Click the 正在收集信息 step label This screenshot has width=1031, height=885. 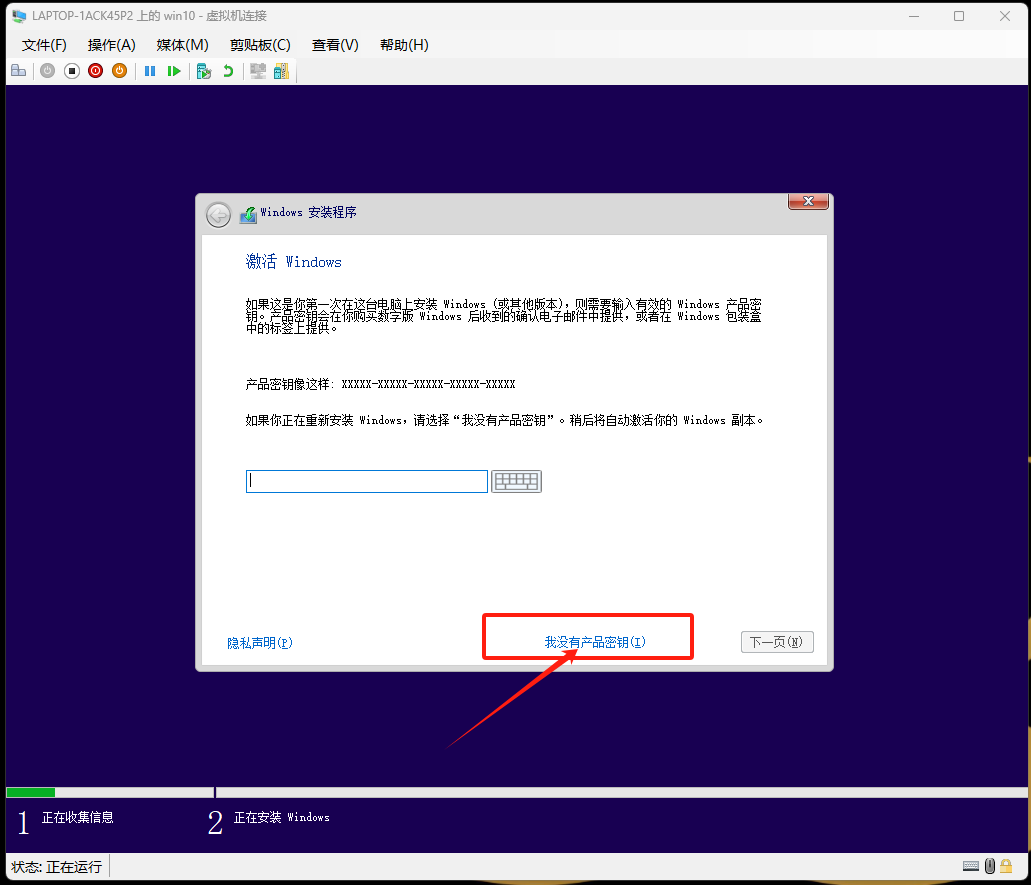point(78,817)
